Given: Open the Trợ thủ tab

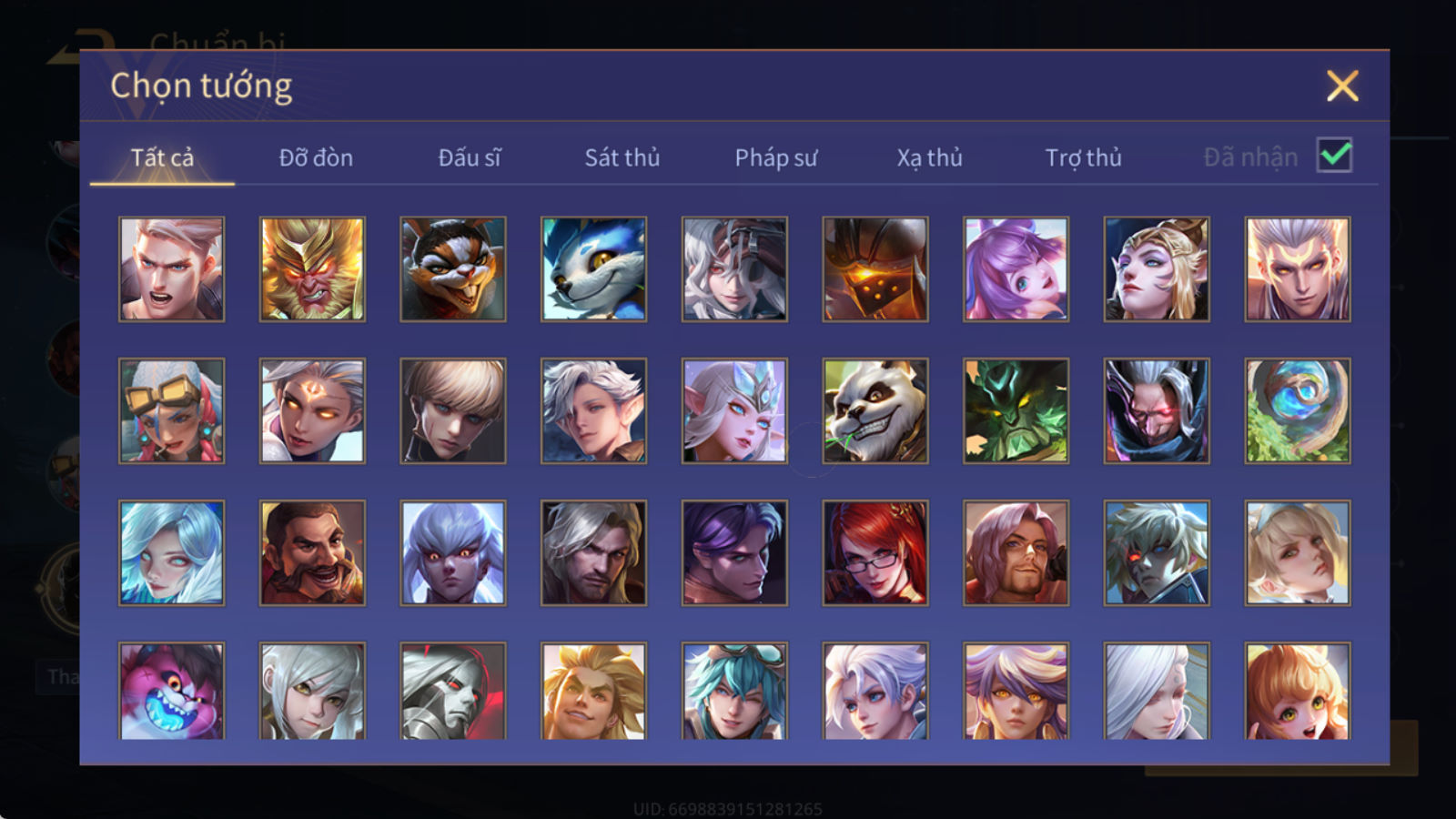Looking at the screenshot, I should pyautogui.click(x=1083, y=157).
